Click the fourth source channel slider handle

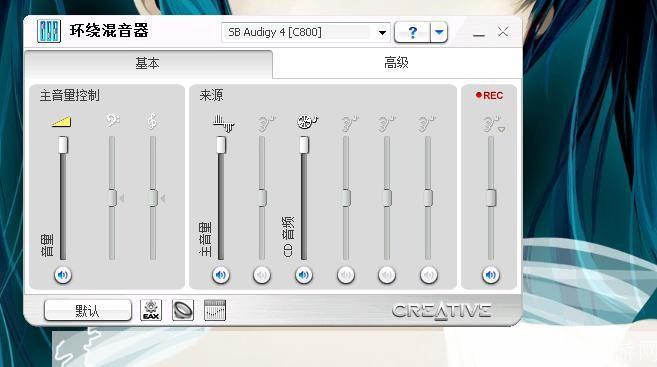[x=346, y=198]
